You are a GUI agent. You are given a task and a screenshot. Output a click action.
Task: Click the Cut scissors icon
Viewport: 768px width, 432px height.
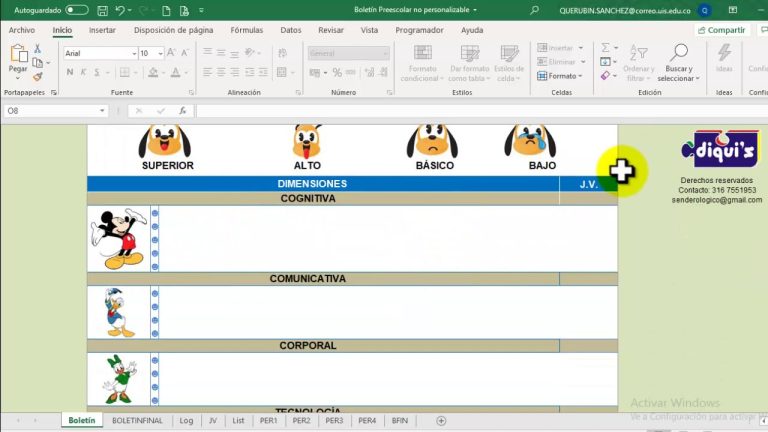(37, 48)
